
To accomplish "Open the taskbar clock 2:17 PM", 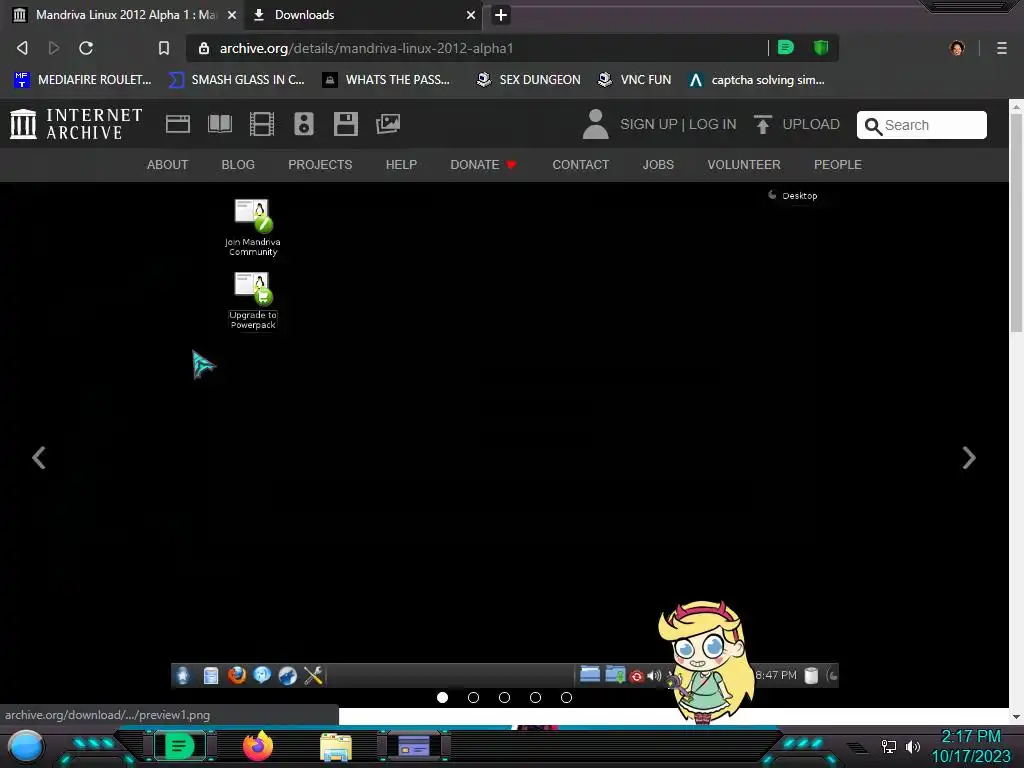I will [971, 746].
